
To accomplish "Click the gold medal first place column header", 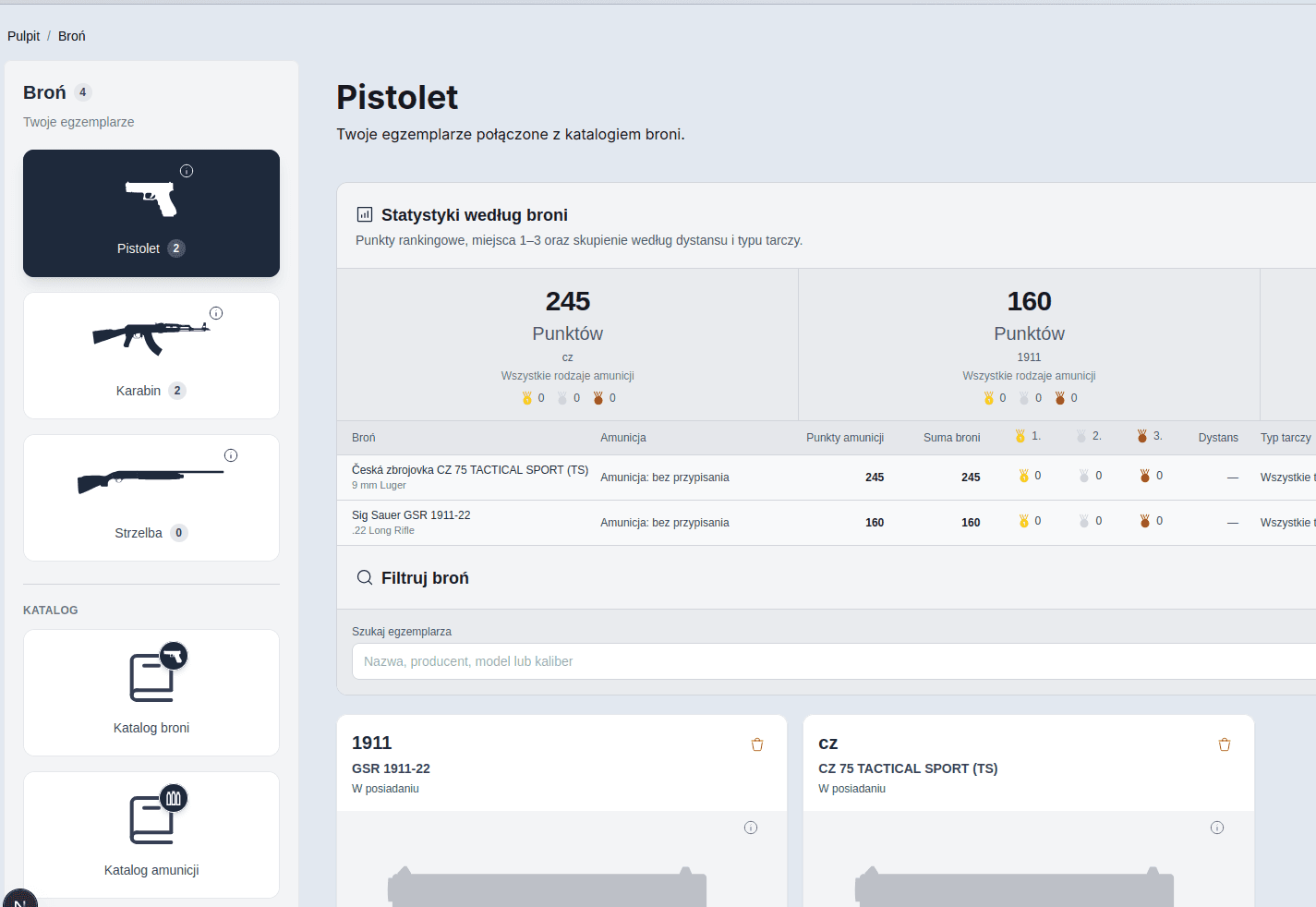I will point(1027,436).
